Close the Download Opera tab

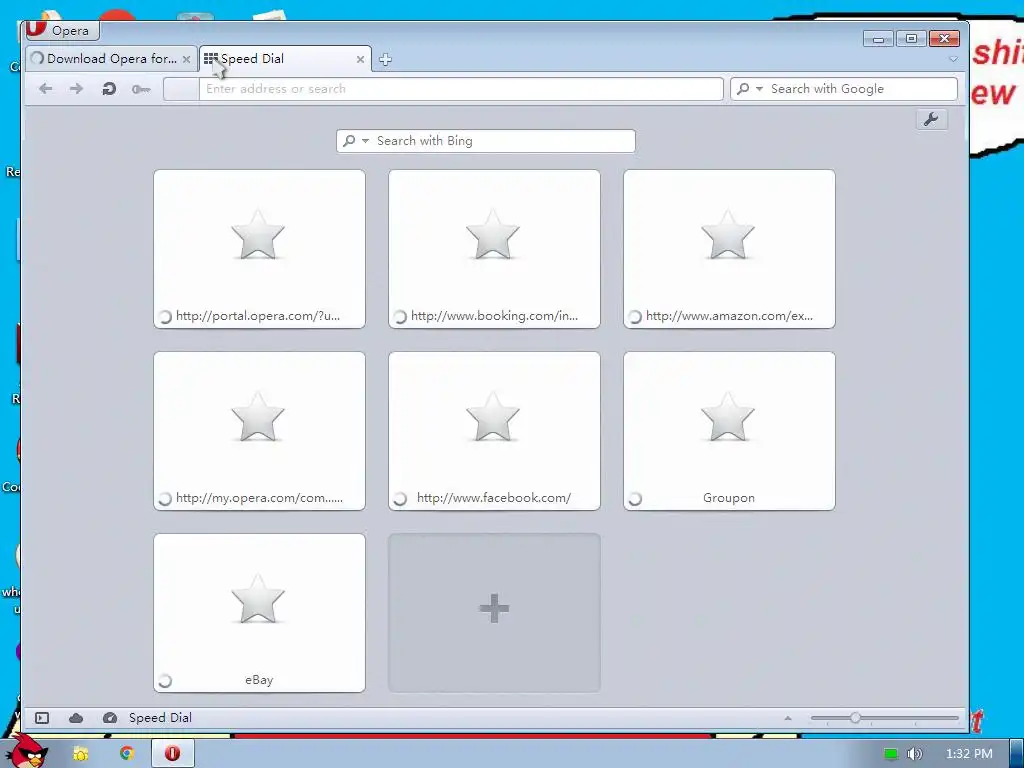pos(186,59)
